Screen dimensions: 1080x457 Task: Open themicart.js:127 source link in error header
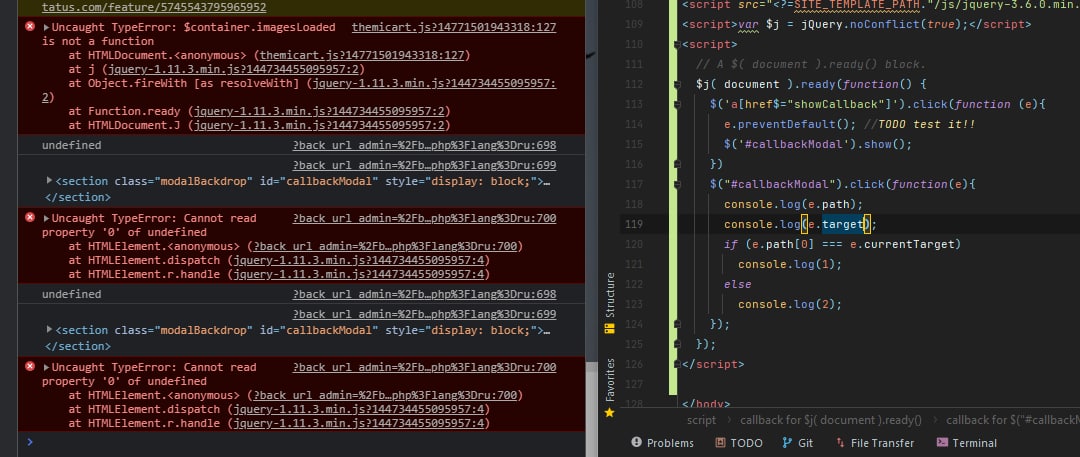[454, 28]
